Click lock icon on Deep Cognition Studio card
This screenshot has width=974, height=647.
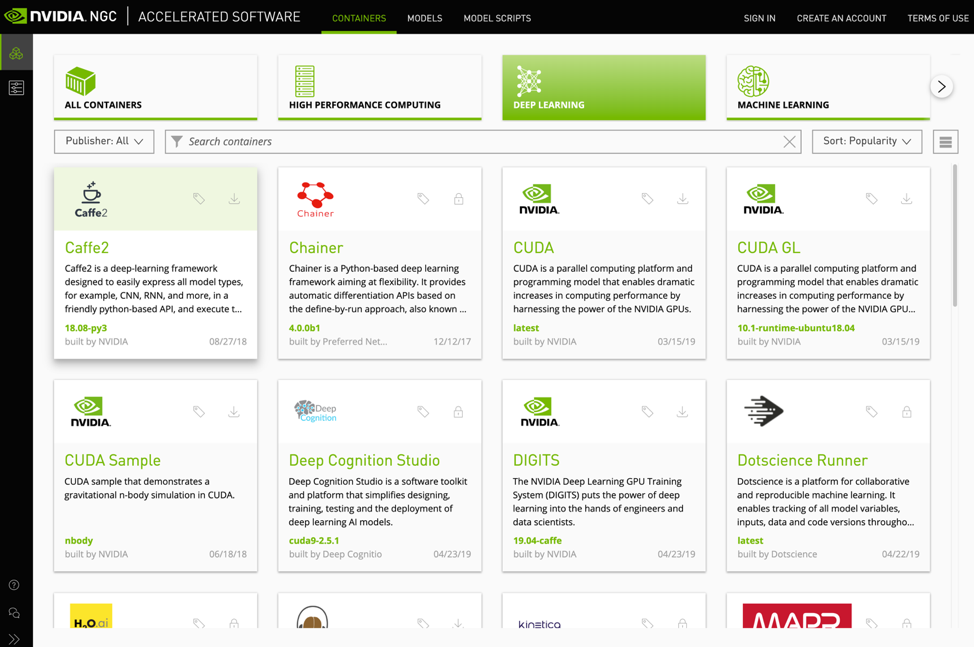pyautogui.click(x=458, y=412)
